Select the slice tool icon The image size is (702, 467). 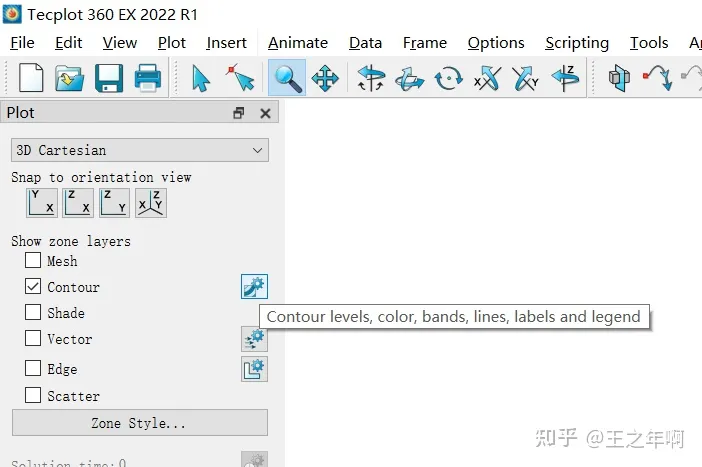click(x=619, y=78)
